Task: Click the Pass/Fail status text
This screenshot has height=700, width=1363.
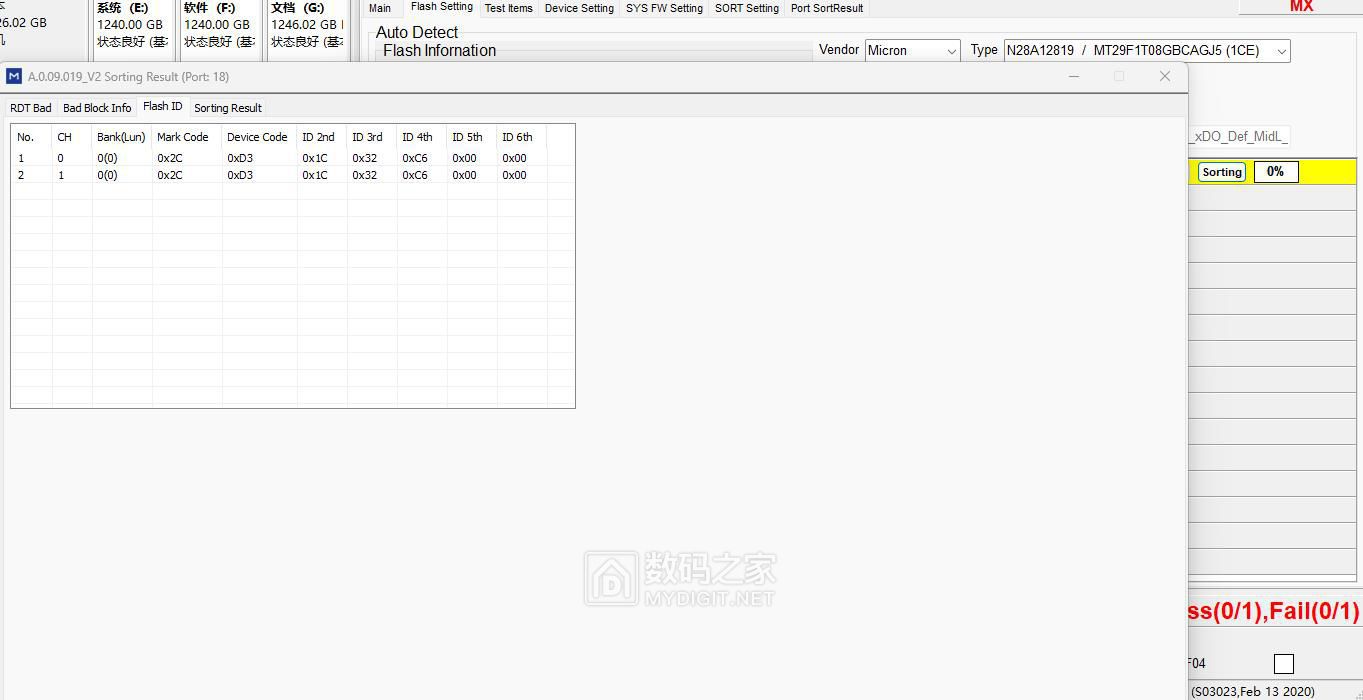Action: (x=1274, y=611)
